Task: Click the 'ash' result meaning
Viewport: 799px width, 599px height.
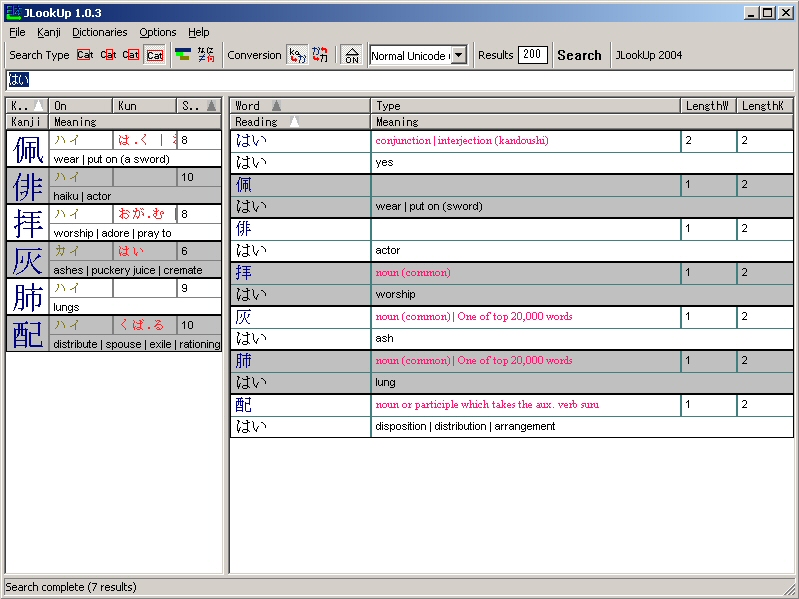Action: coord(384,338)
